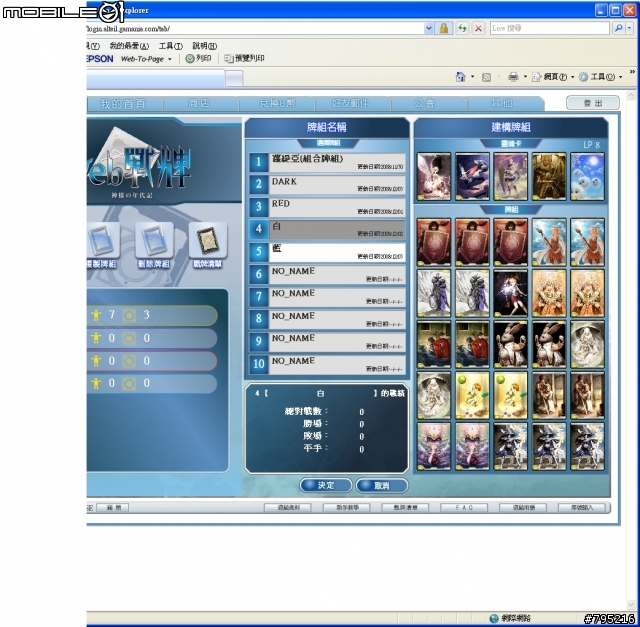The height and width of the screenshot is (627, 640).
Task: Click the delete deck (刪除牌組) icon
Action: (x=154, y=240)
